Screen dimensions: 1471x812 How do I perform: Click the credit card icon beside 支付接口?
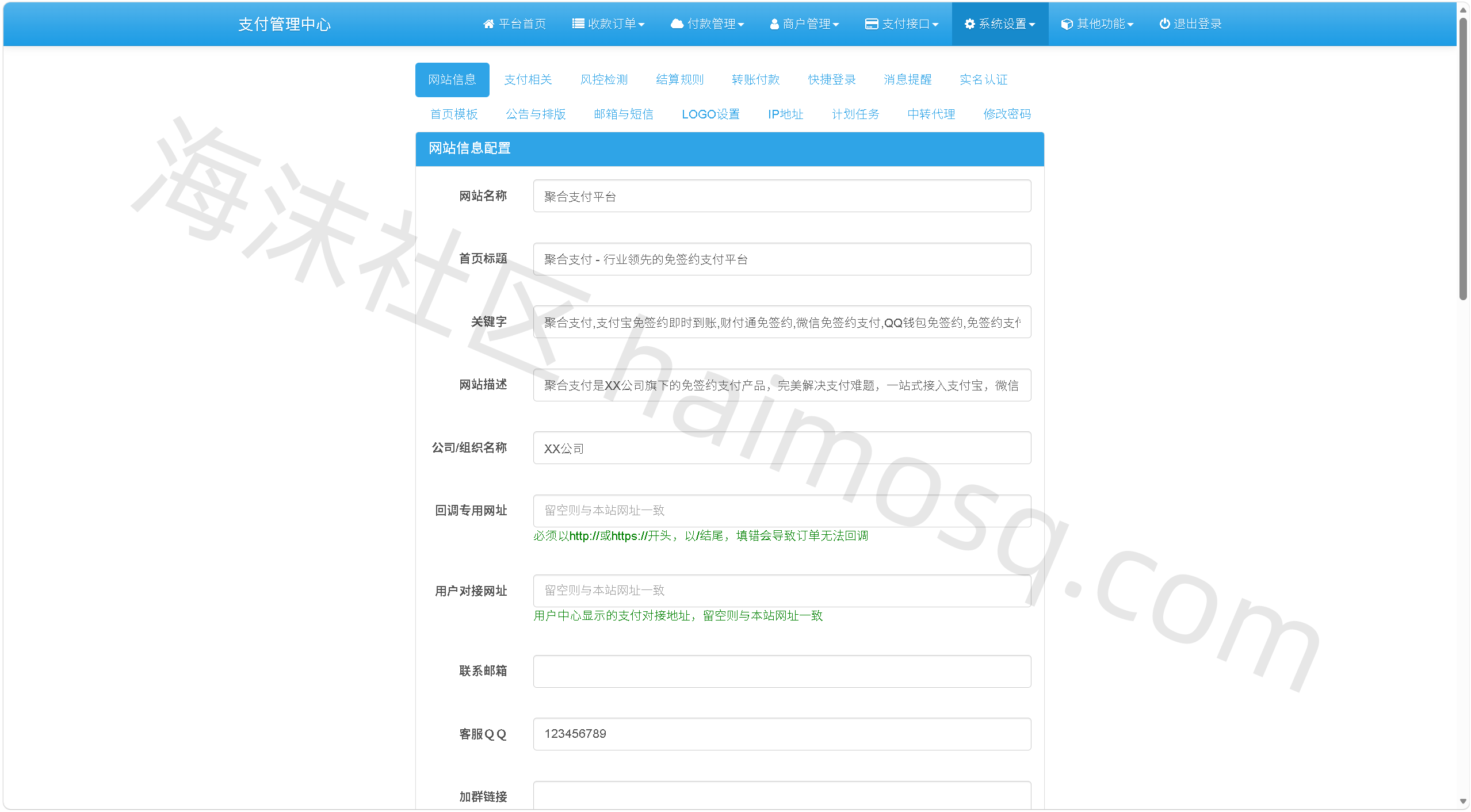[872, 24]
